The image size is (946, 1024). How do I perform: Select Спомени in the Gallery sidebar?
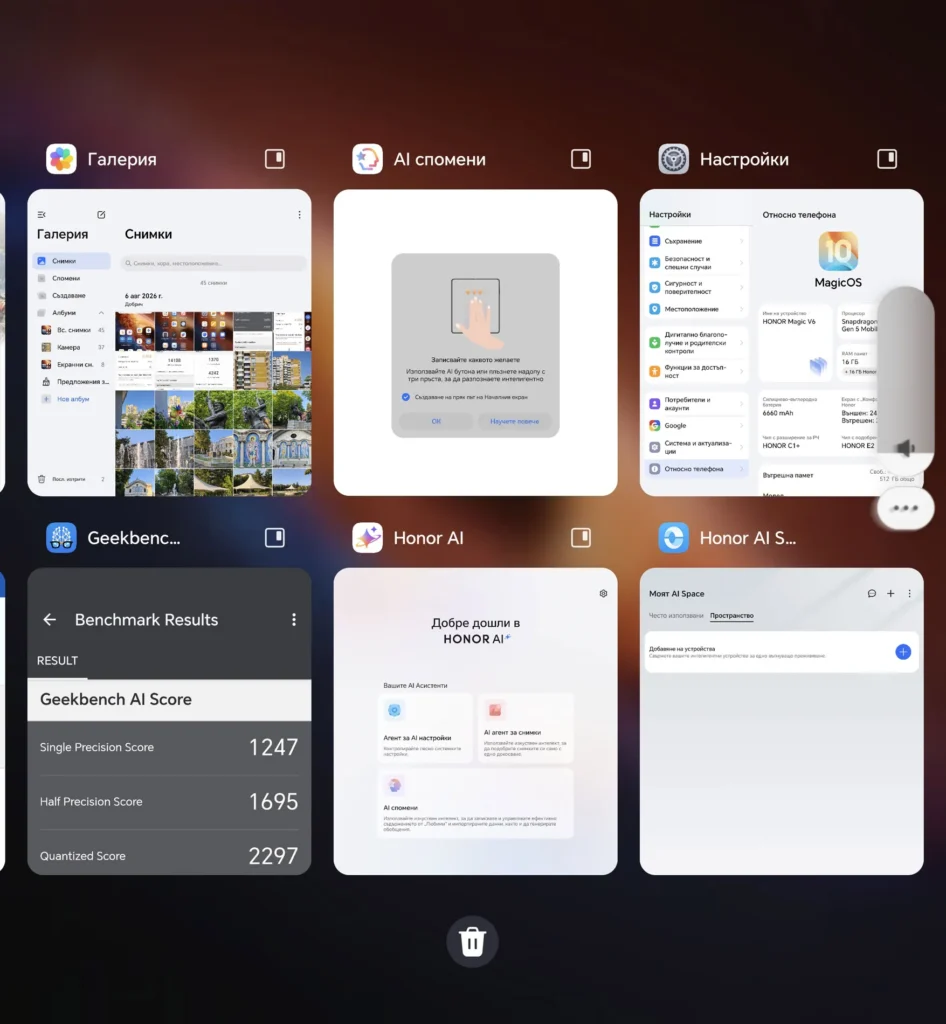tap(72, 278)
